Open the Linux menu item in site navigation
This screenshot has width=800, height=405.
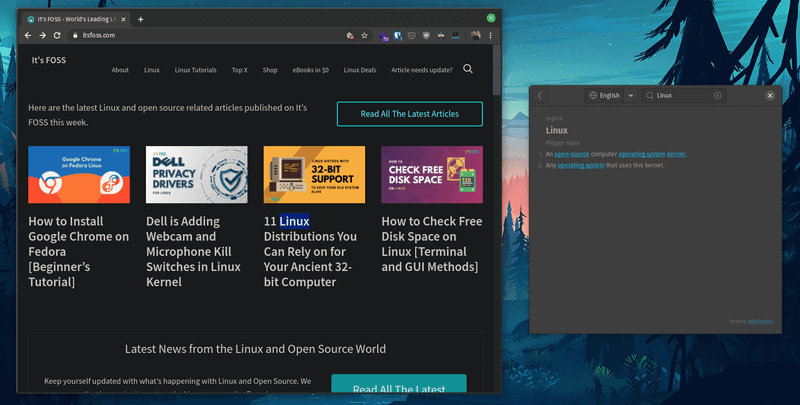click(152, 70)
